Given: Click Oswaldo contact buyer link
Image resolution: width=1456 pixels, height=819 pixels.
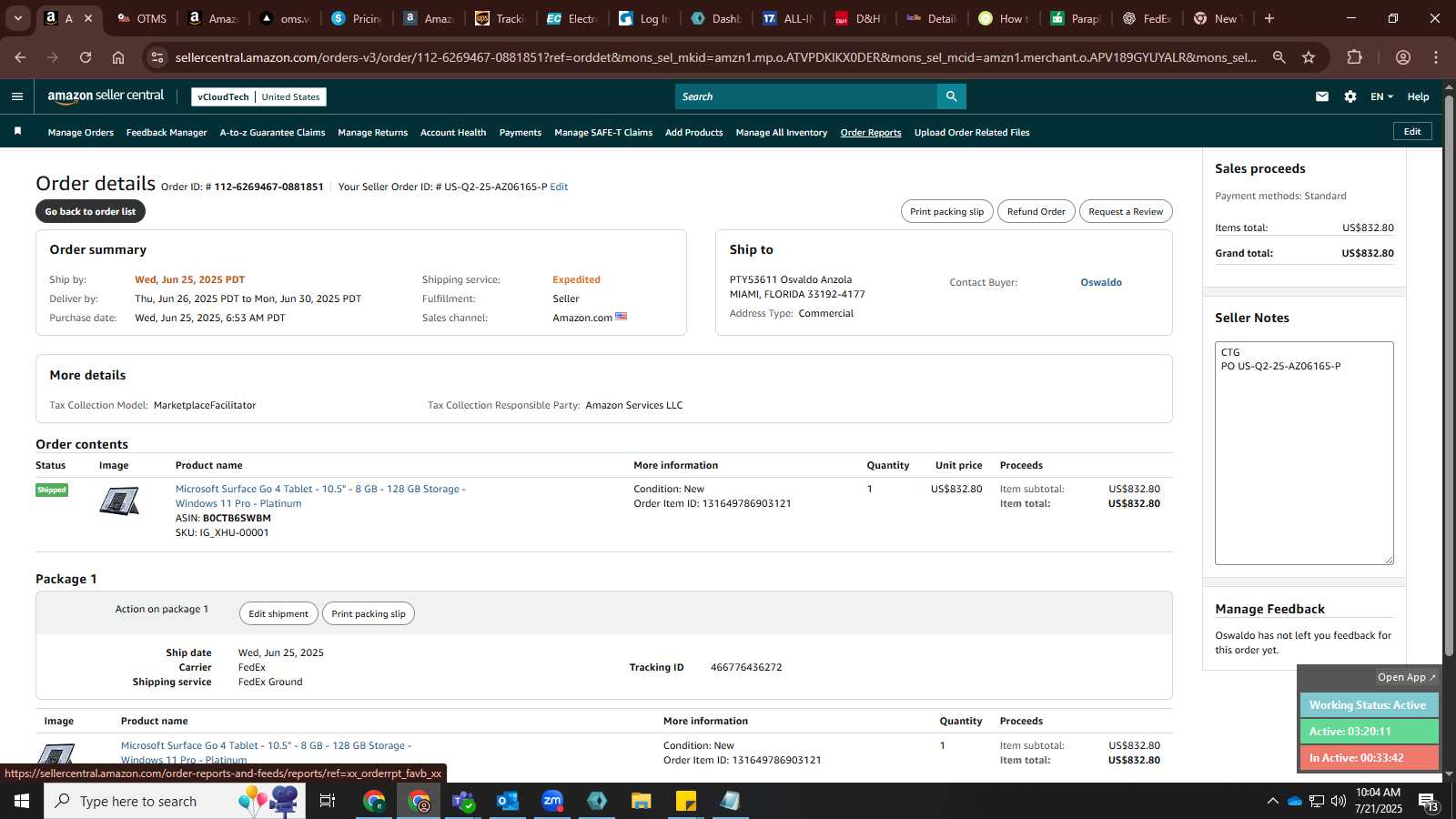Looking at the screenshot, I should 1101,282.
